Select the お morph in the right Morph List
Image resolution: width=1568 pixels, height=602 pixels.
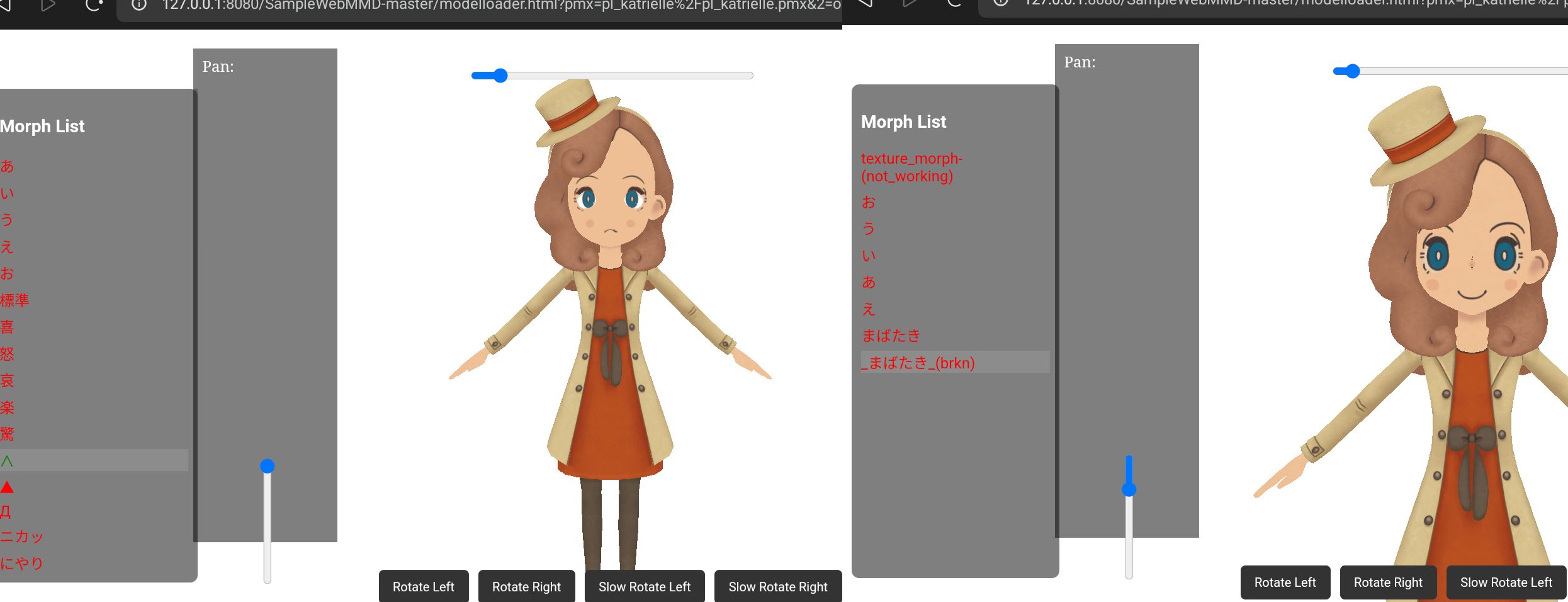click(869, 202)
